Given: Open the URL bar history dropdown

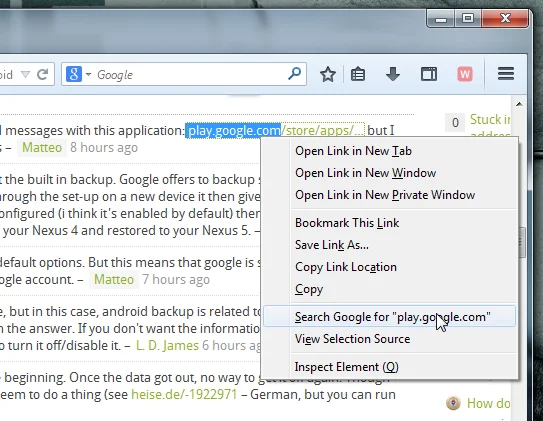Looking at the screenshot, I should pos(25,74).
